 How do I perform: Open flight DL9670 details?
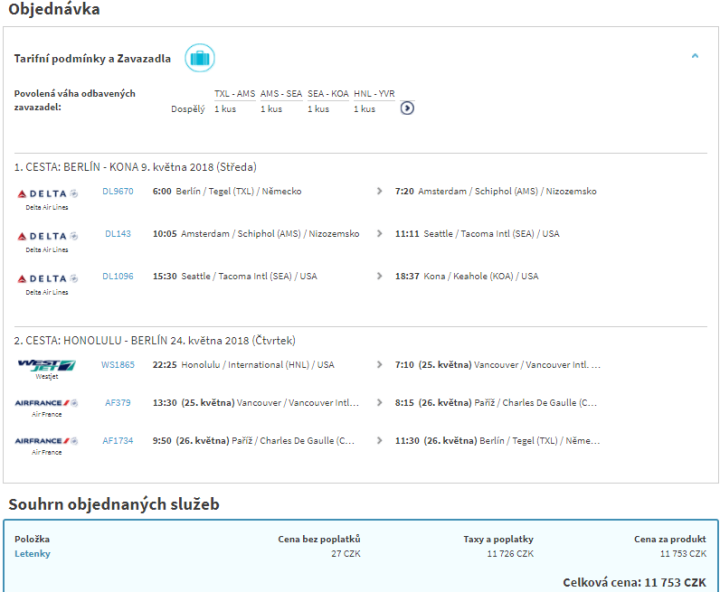117,191
